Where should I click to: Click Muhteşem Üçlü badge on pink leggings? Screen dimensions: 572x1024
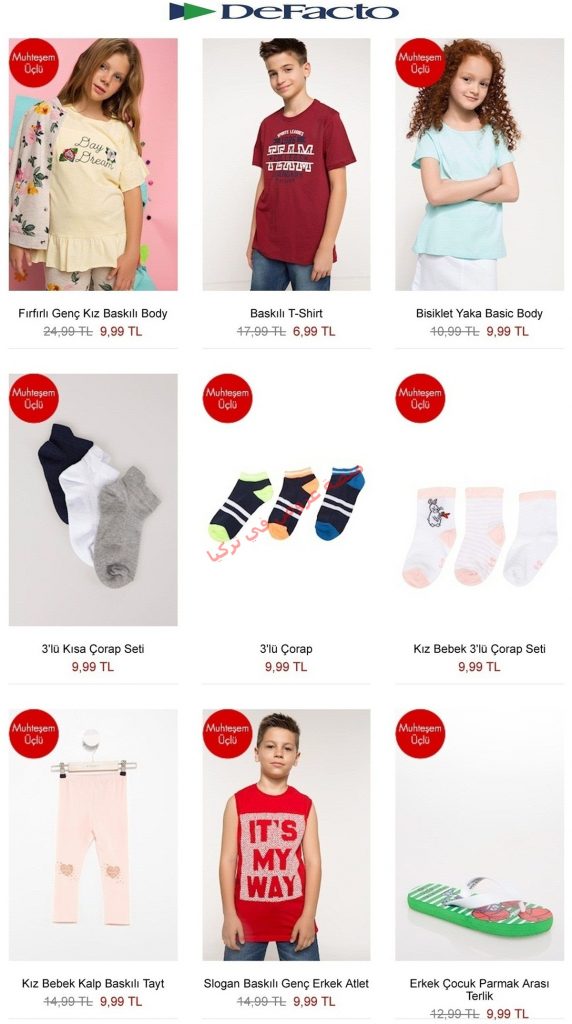pyautogui.click(x=34, y=734)
